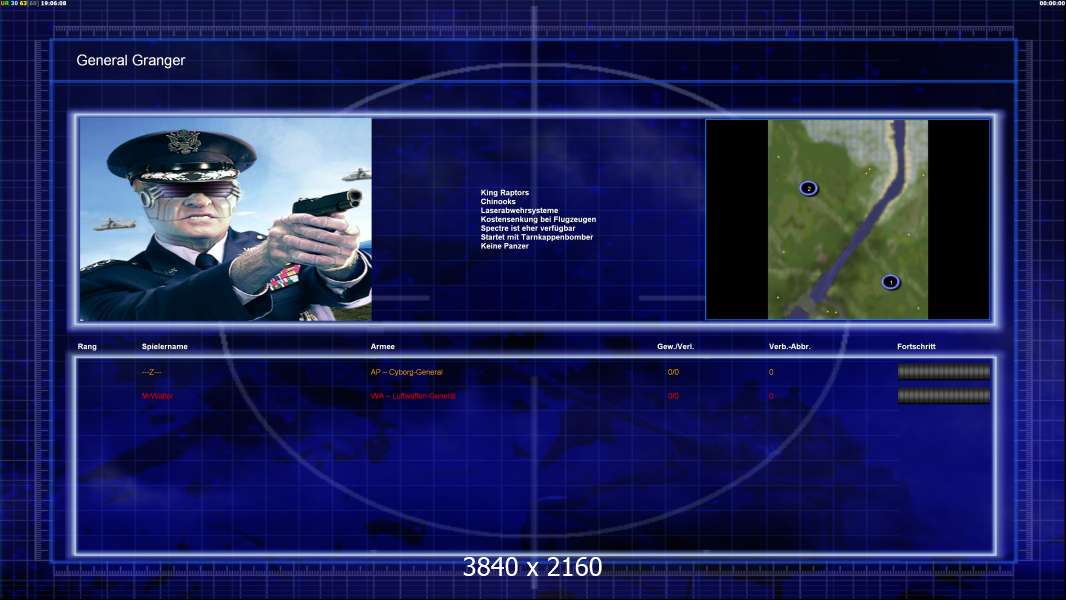Screen dimensions: 1066x600
Task: Click the player name '---Z---'
Action: pyautogui.click(x=152, y=372)
